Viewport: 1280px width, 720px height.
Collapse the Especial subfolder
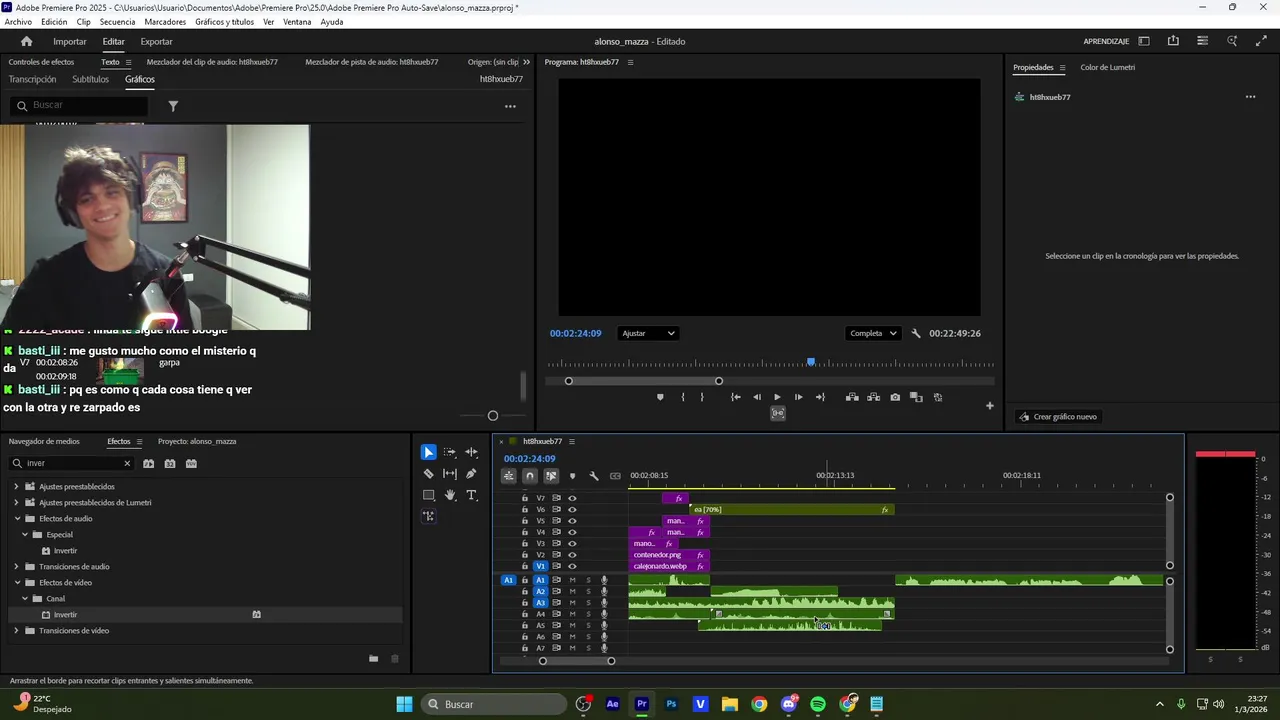pyautogui.click(x=24, y=535)
